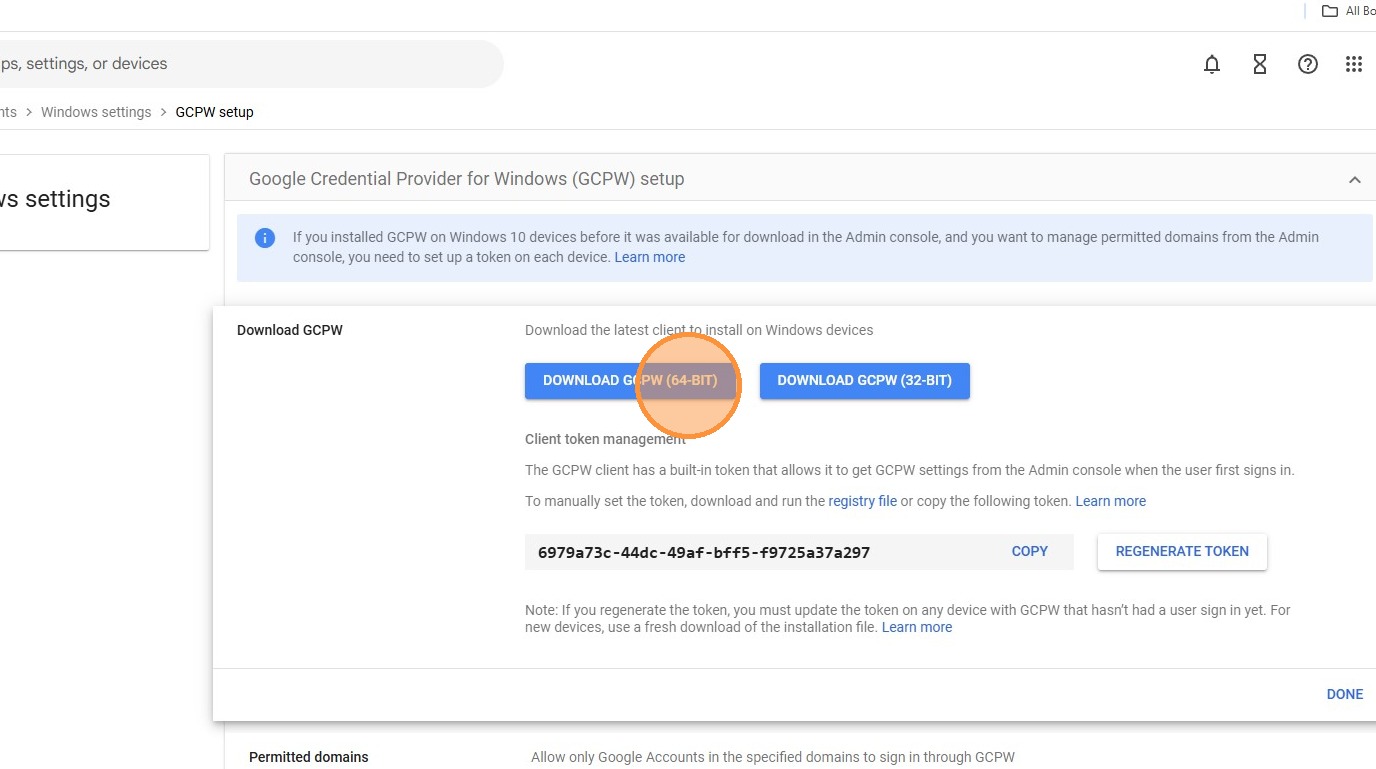Download GCPW 64-bit installer
This screenshot has width=1376, height=769.
(x=630, y=381)
